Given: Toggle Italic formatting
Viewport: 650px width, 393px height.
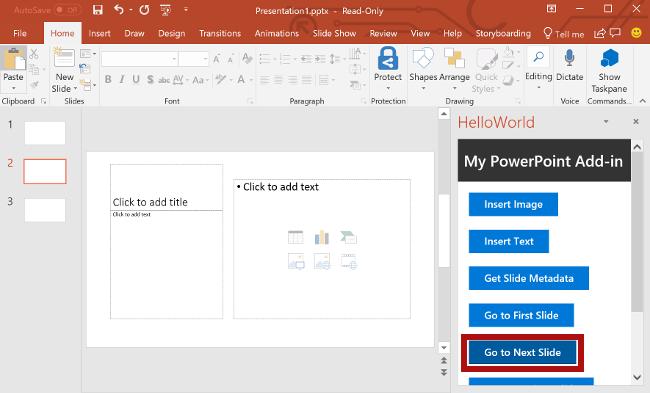Looking at the screenshot, I should (122, 79).
